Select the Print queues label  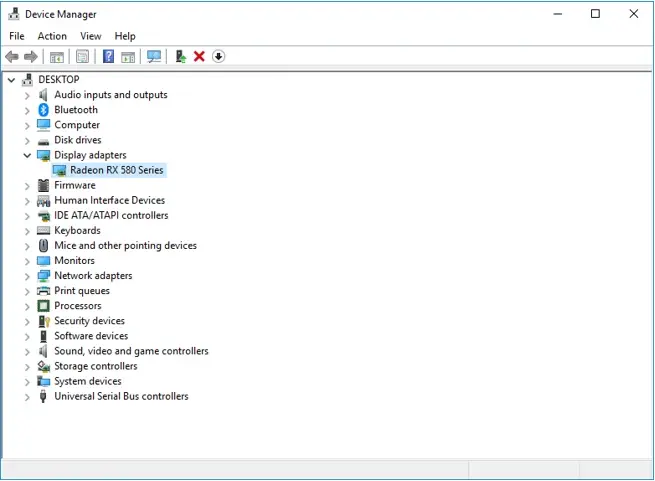tap(82, 290)
